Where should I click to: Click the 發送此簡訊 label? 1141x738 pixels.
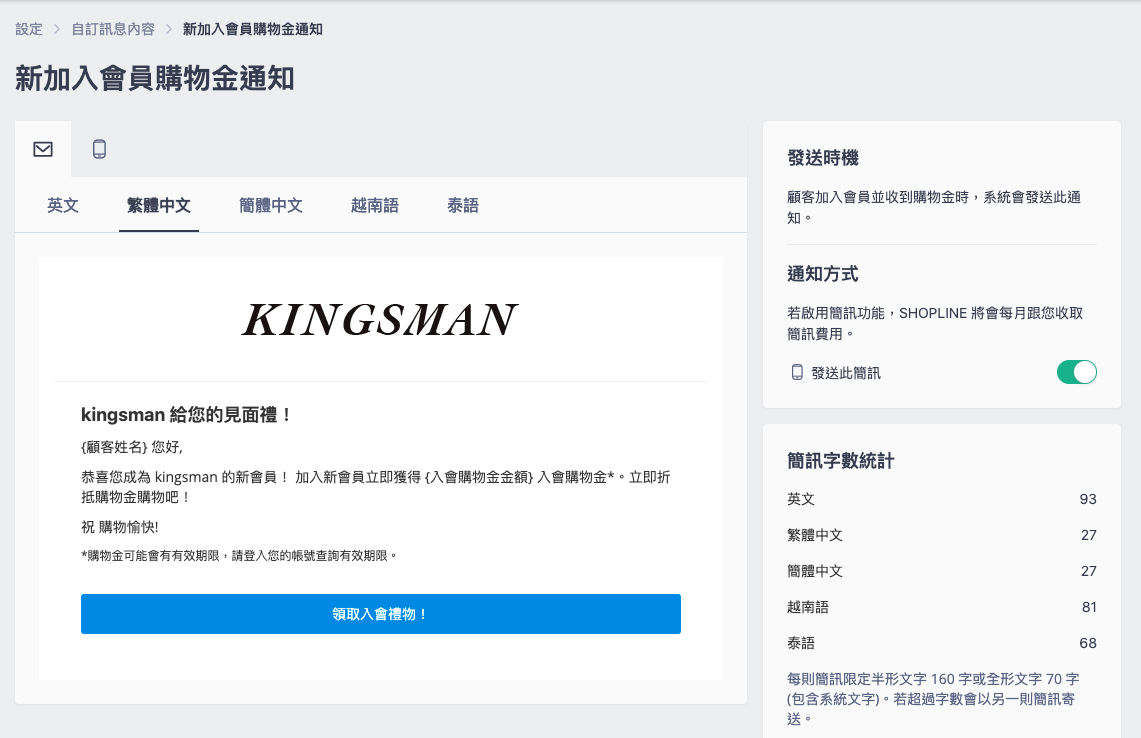tap(846, 373)
